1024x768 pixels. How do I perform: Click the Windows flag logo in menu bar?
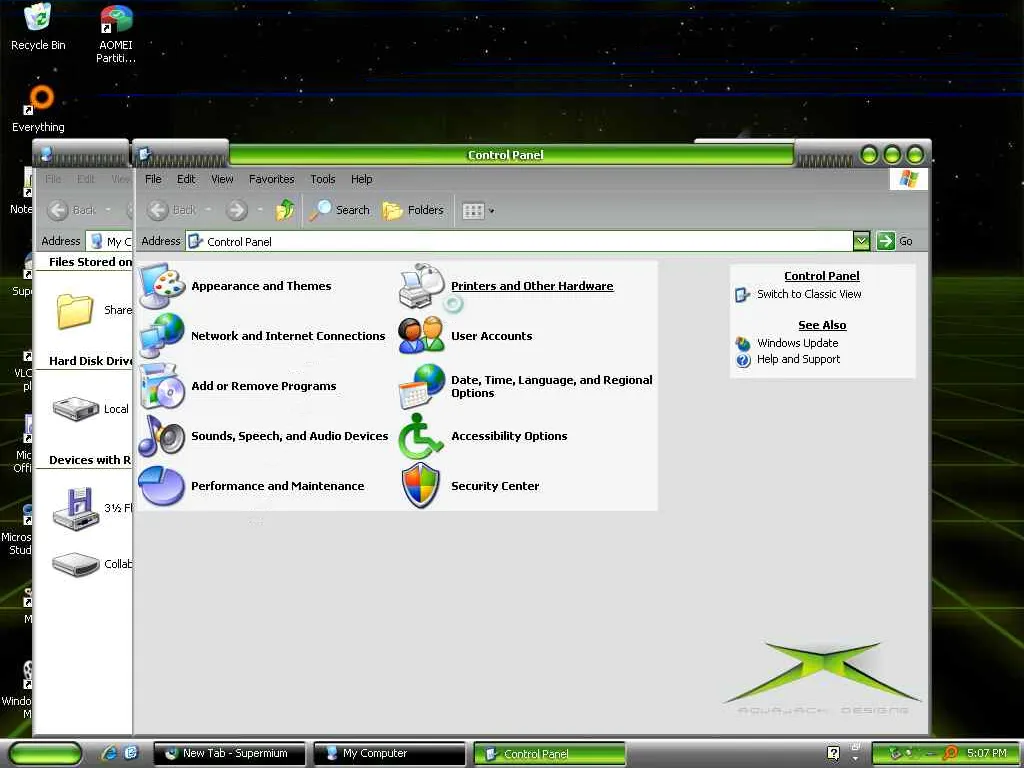[908, 179]
